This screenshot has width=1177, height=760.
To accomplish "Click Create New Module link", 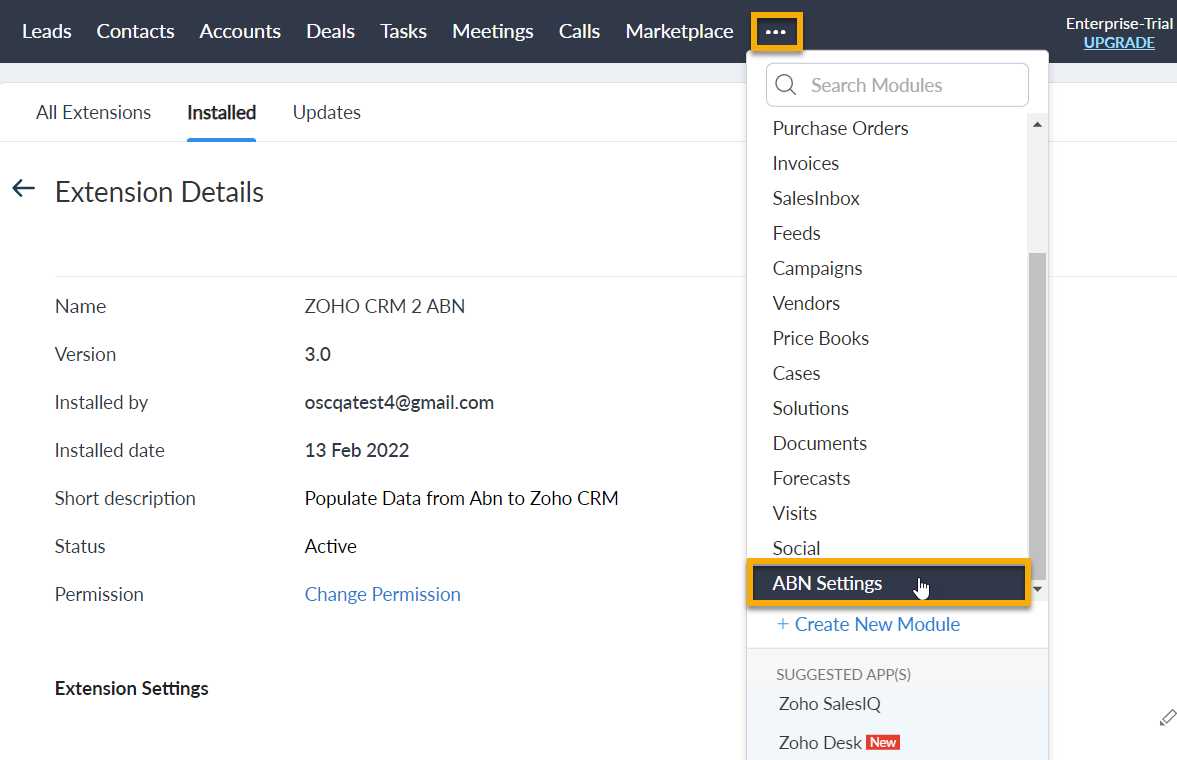I will coord(867,625).
